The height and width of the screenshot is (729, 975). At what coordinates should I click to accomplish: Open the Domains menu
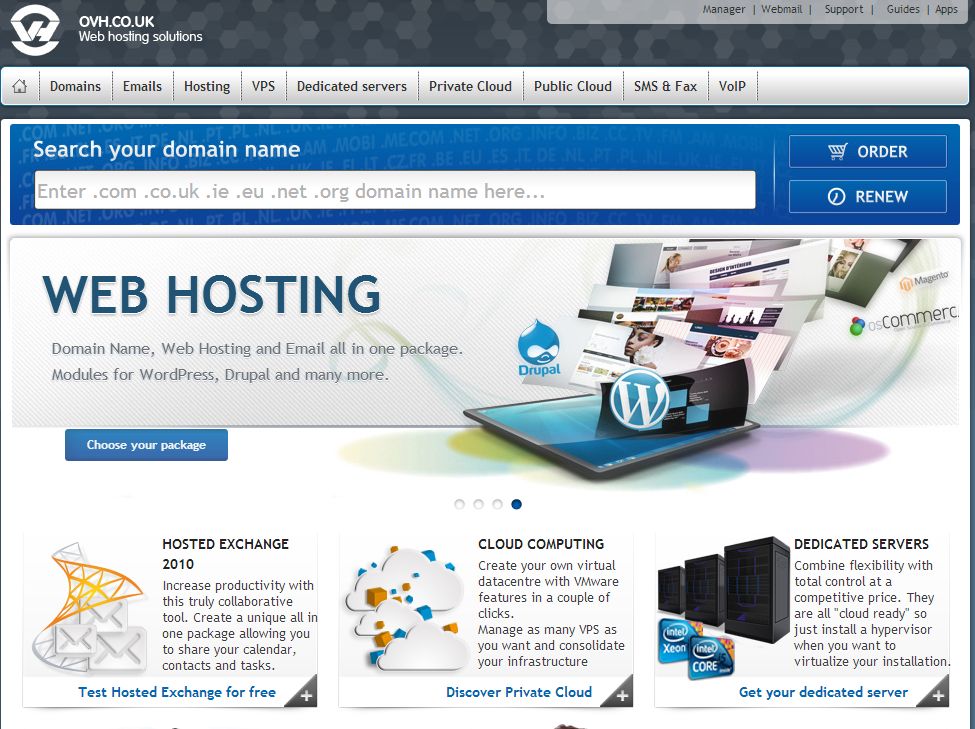(x=75, y=86)
